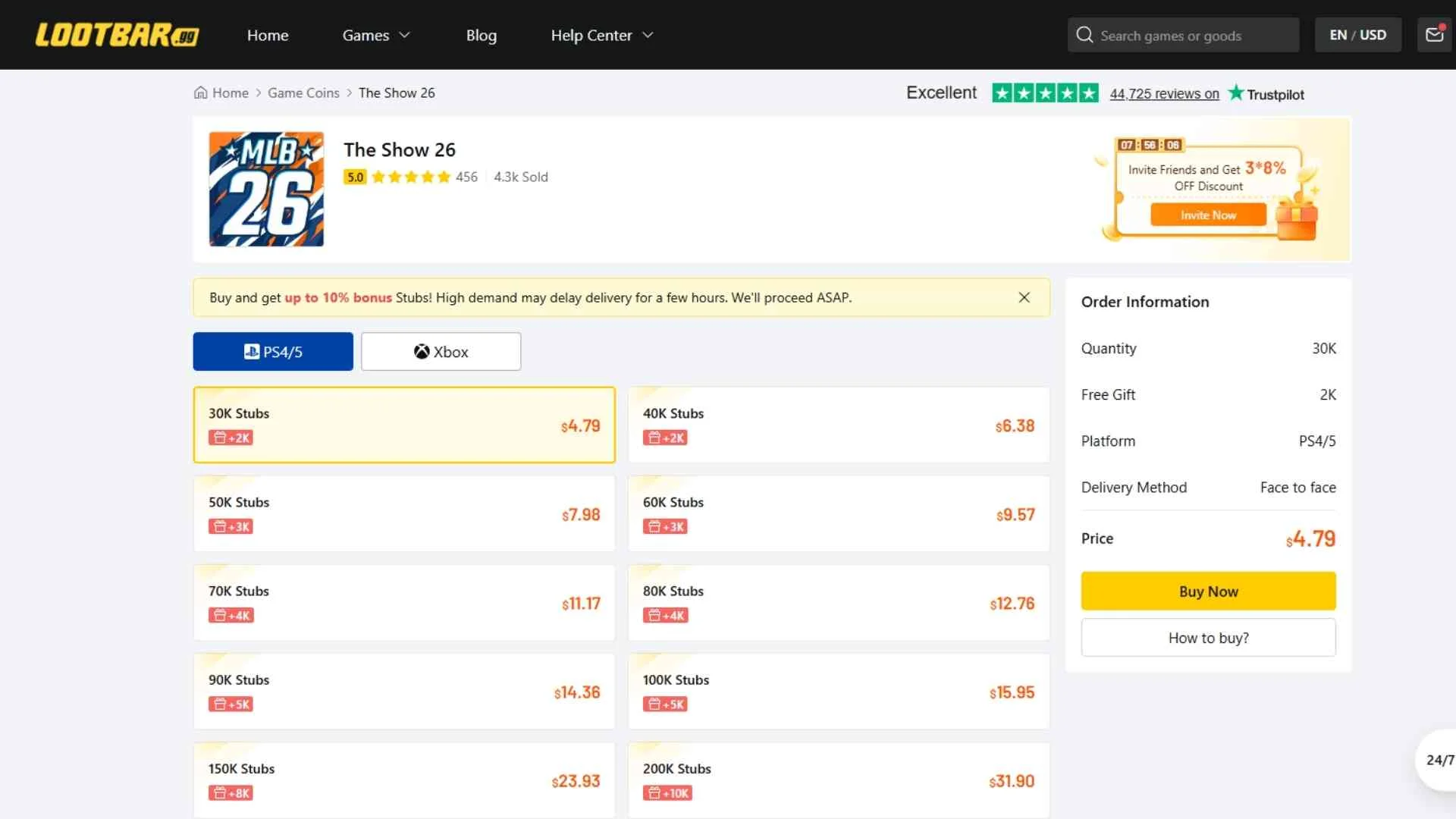The width and height of the screenshot is (1456, 819).
Task: Click the +2K gift badge on 40K Stubs
Action: 665,438
